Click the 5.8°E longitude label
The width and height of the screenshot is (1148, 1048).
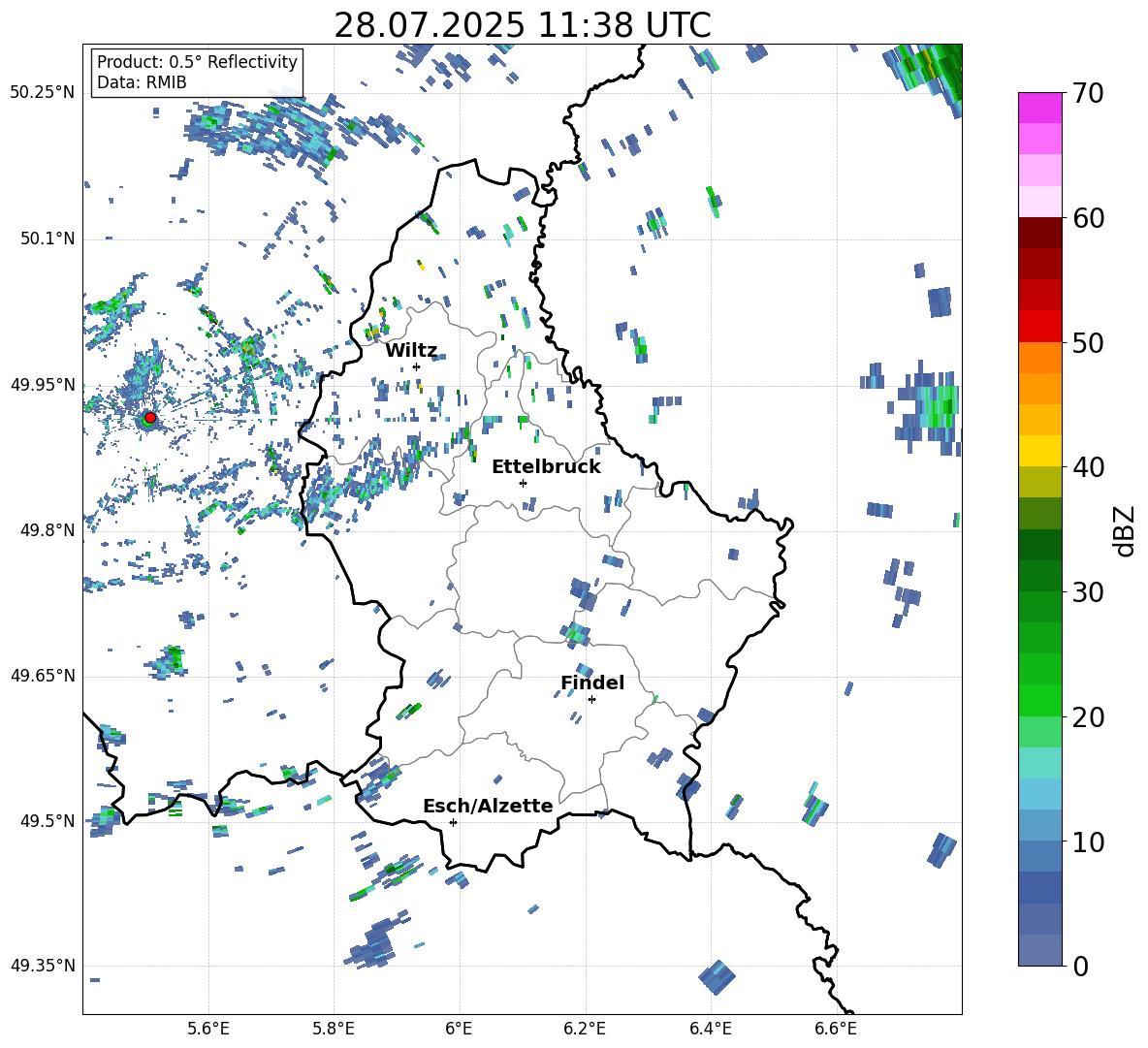click(x=334, y=1029)
